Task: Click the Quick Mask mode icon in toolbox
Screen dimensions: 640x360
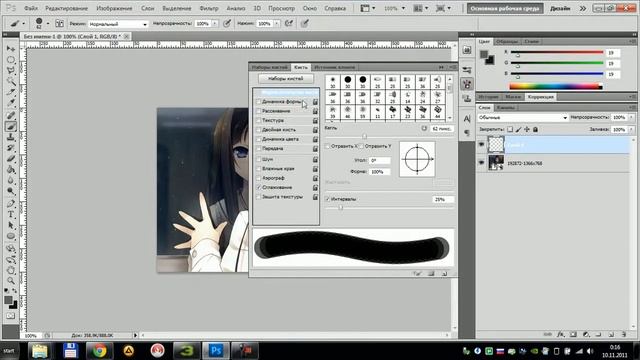Action: (11, 316)
